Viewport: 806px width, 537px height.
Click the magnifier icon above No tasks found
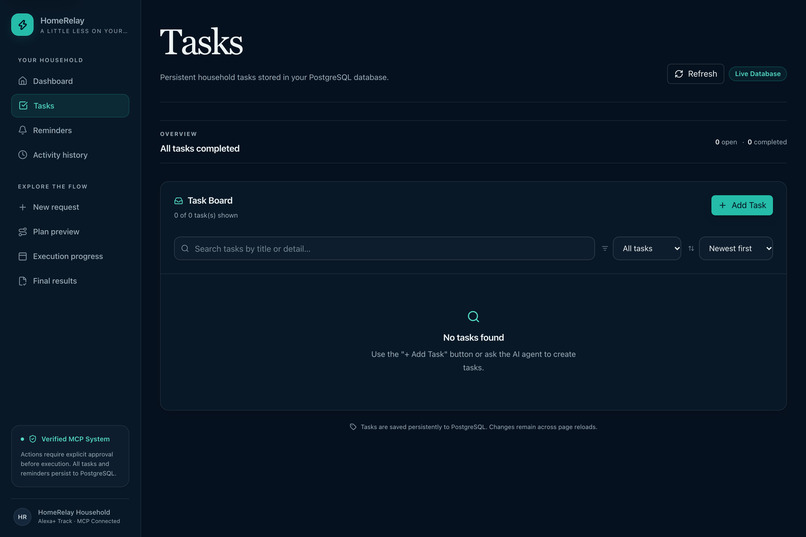(473, 317)
